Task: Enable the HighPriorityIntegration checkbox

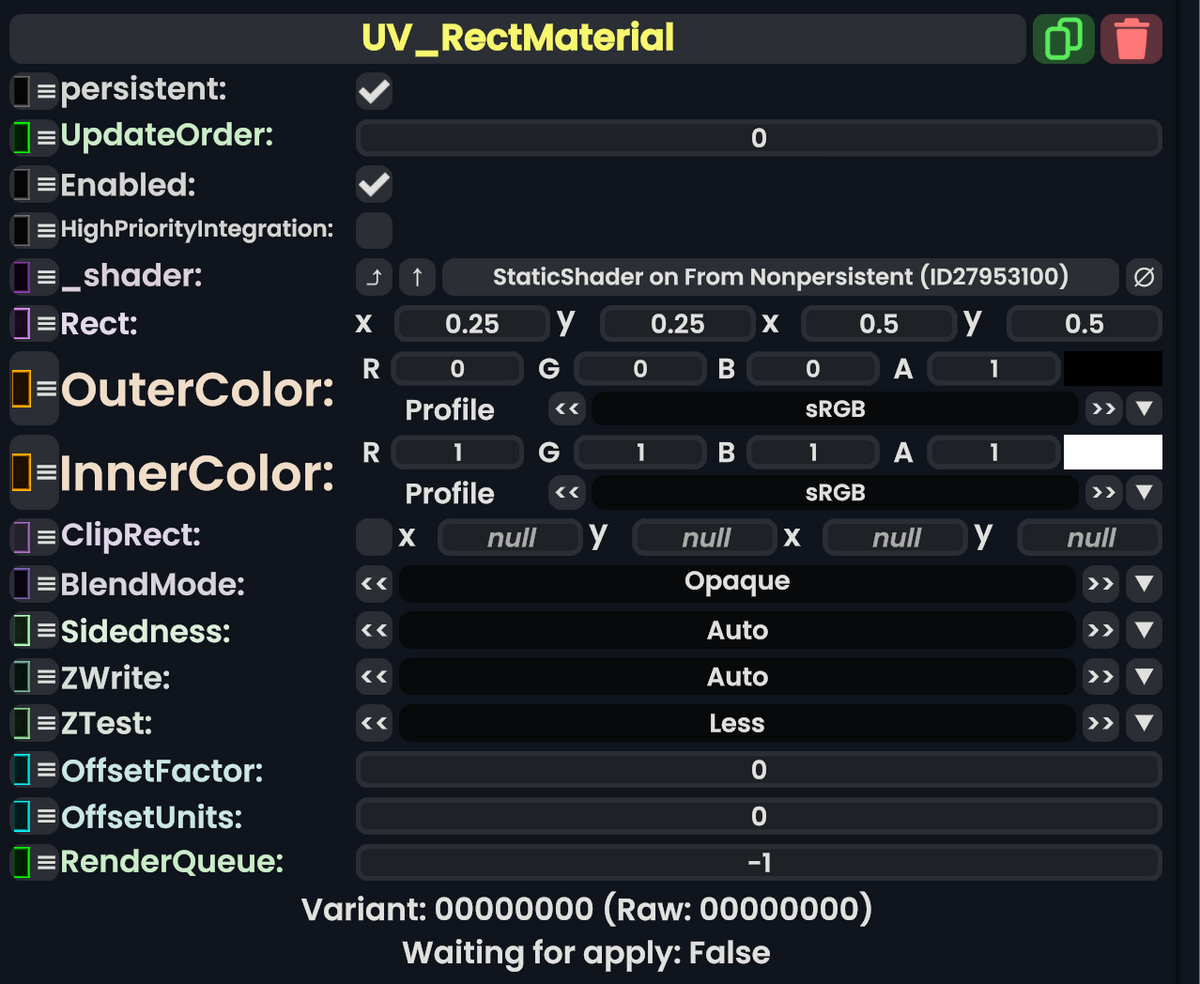Action: coord(372,231)
